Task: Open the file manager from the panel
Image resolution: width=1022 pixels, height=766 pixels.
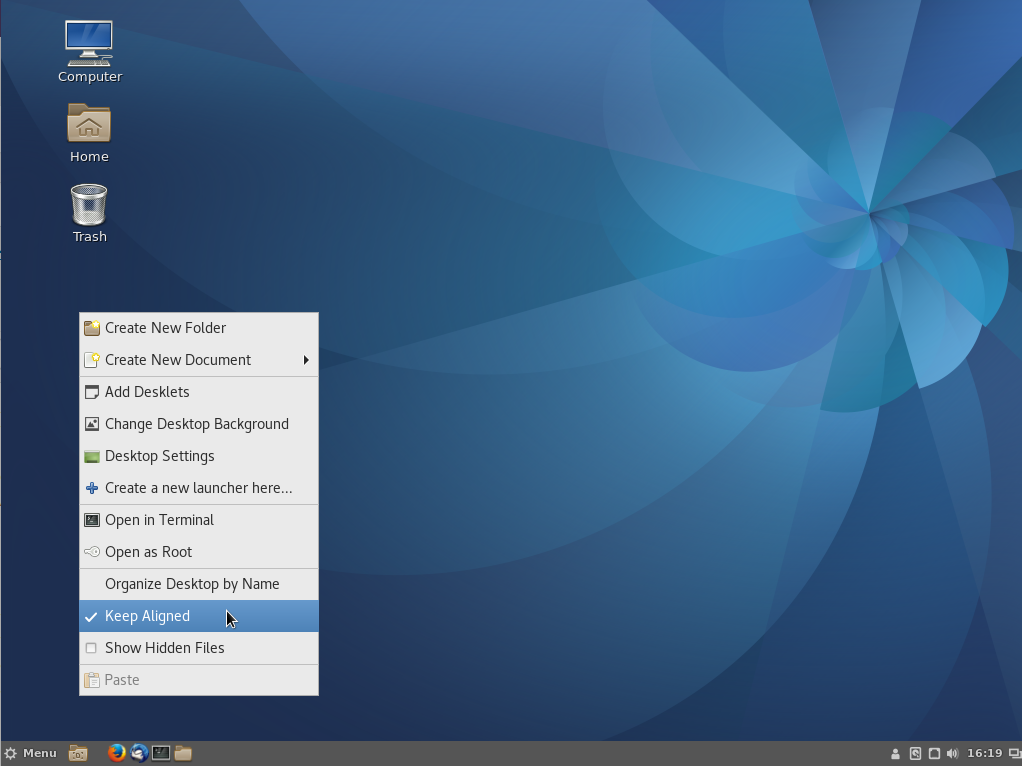Action: (x=183, y=752)
